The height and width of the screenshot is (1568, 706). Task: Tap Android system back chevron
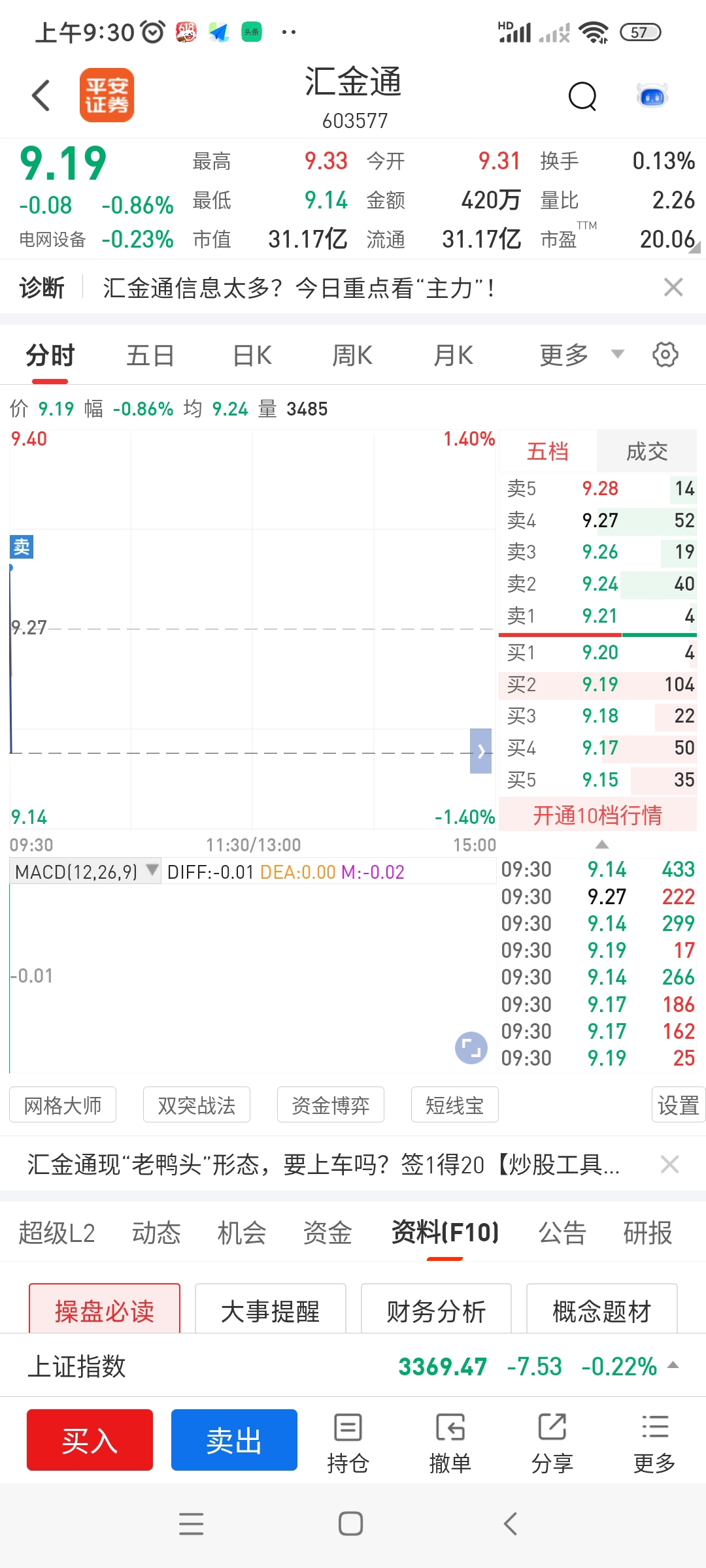[x=511, y=1524]
